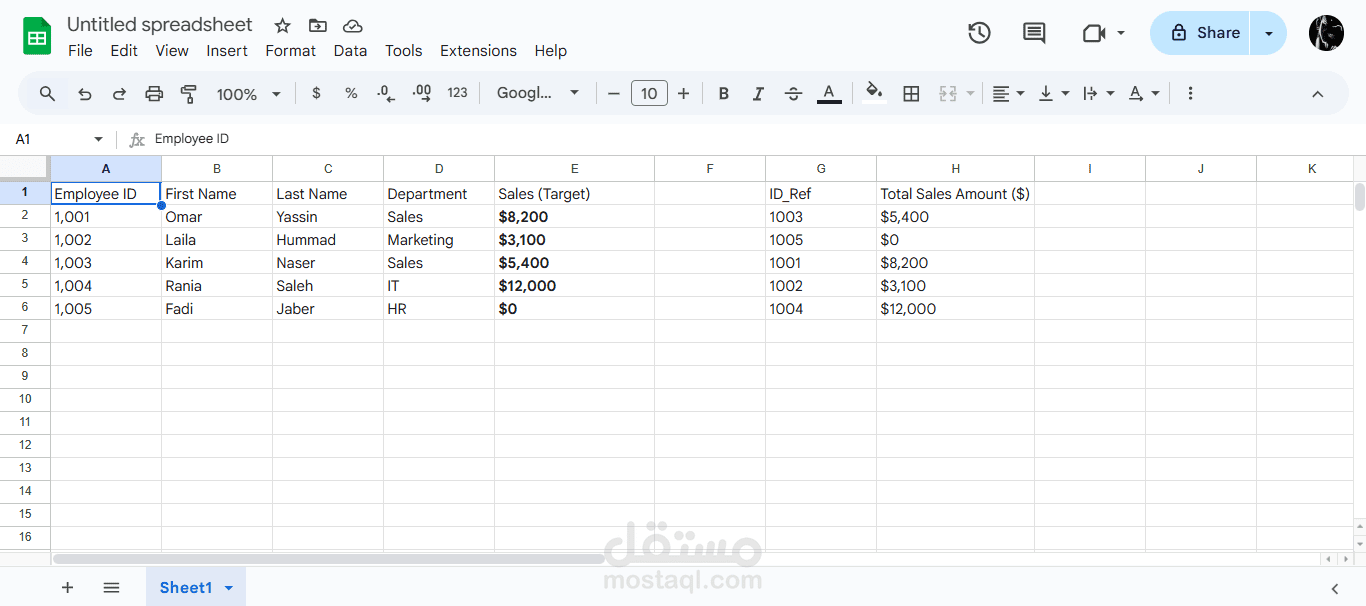Viewport: 1366px width, 606px height.
Task: Open the Format menu
Action: pyautogui.click(x=290, y=50)
